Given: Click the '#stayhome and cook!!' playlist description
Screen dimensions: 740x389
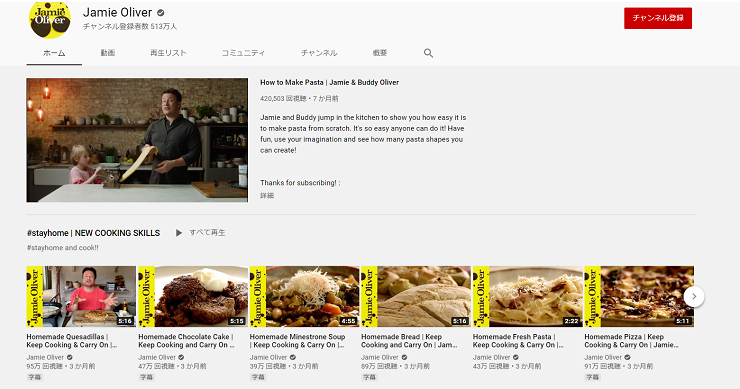Looking at the screenshot, I should coord(63,248).
